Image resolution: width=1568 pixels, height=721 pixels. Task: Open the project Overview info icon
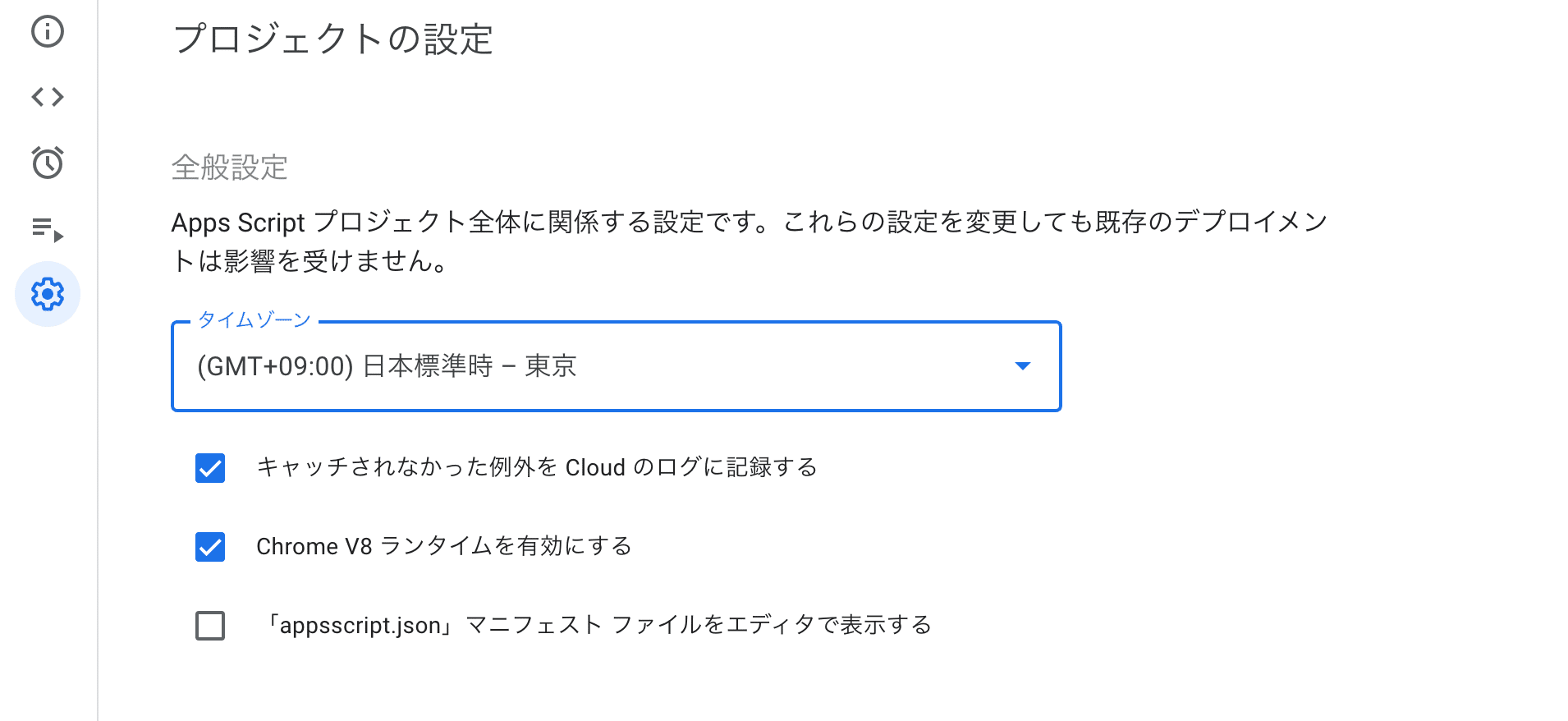[x=48, y=32]
